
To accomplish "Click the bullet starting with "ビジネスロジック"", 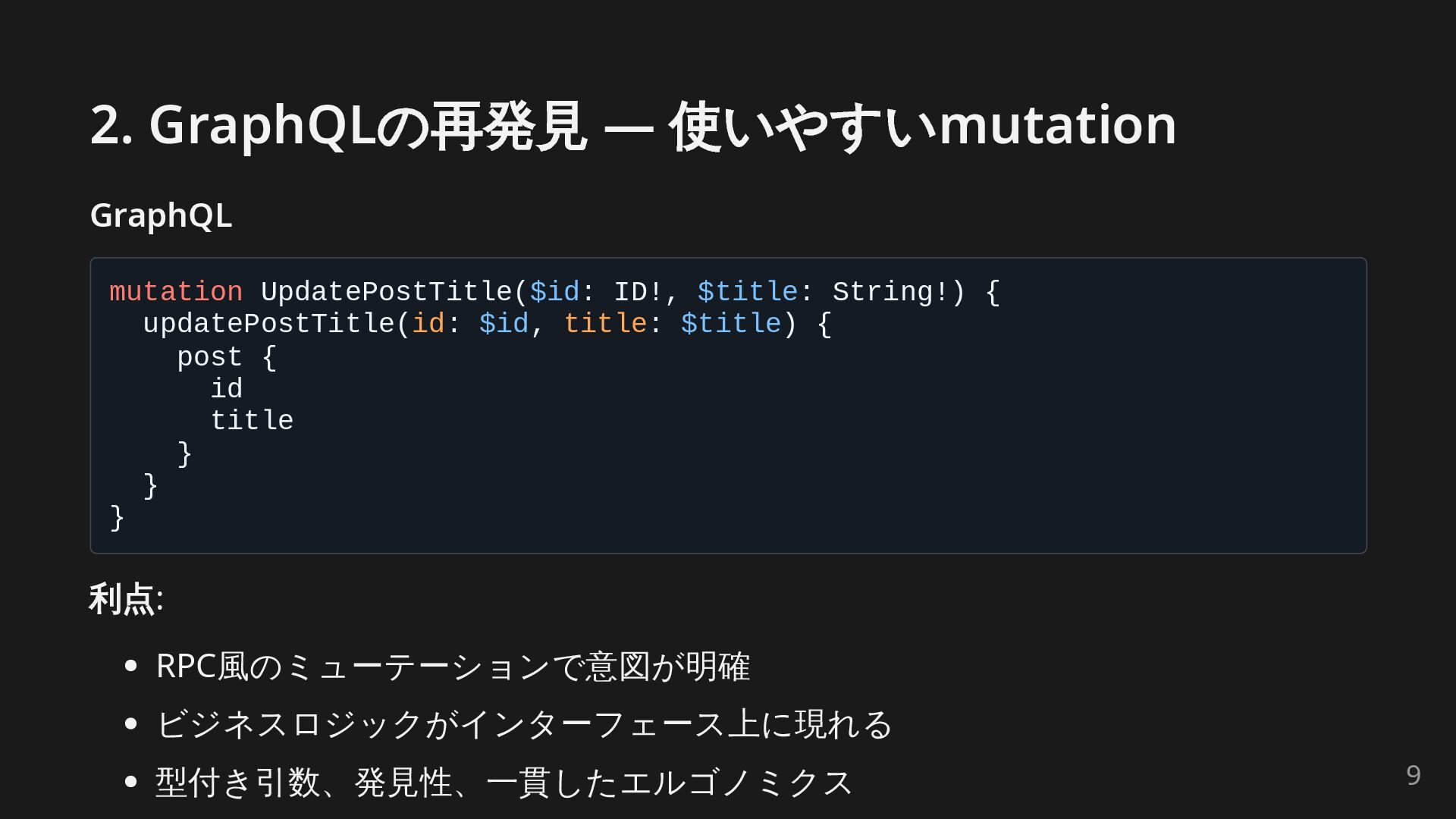I will coord(524,724).
